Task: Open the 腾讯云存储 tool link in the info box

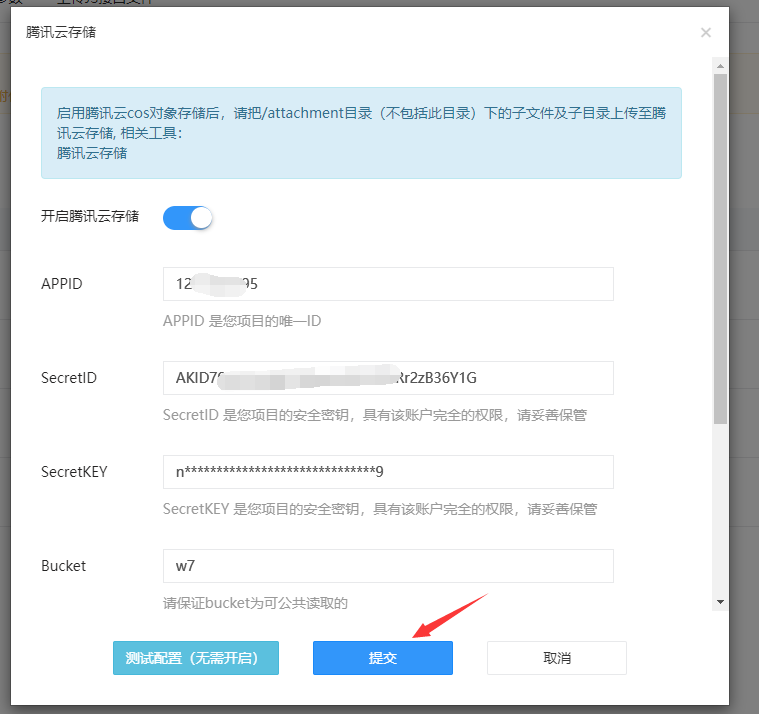Action: click(x=92, y=153)
